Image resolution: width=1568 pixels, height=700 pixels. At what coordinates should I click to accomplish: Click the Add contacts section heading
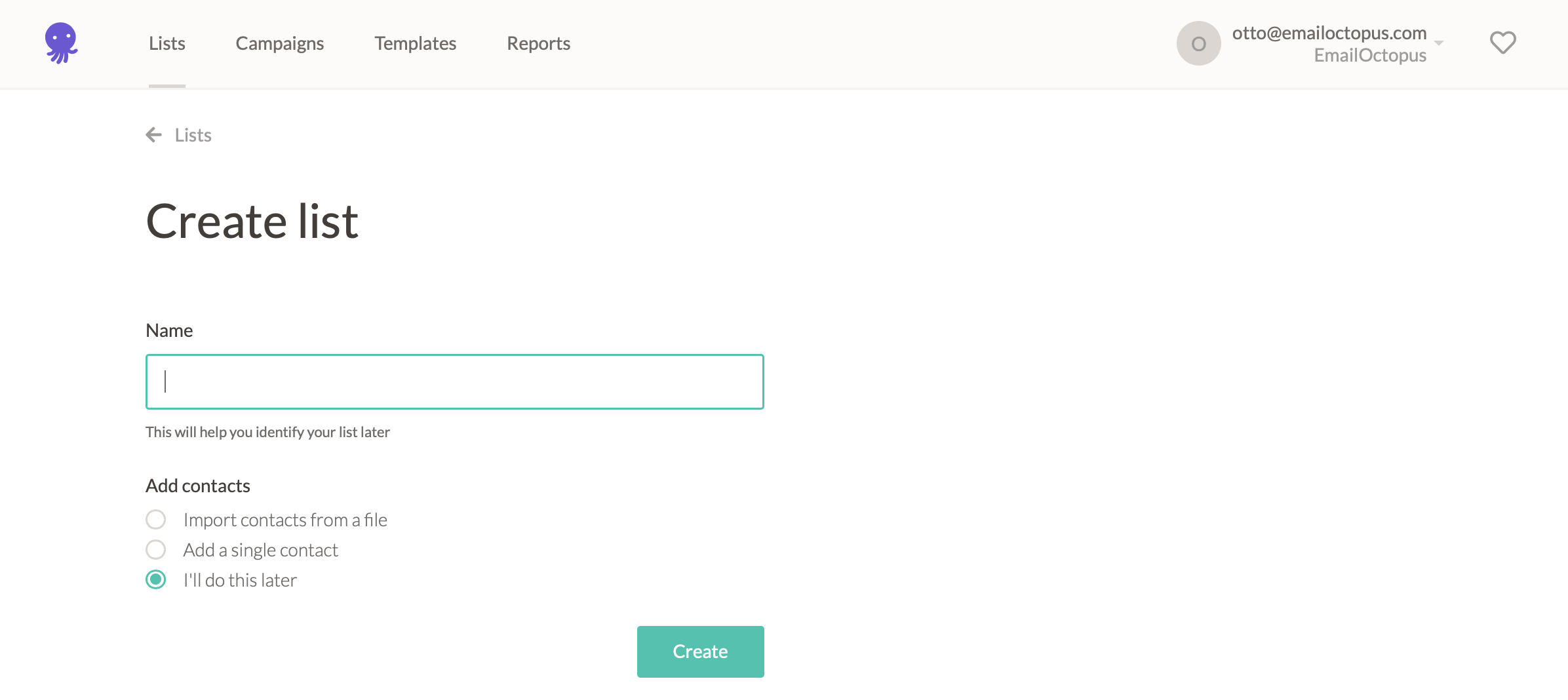[198, 486]
